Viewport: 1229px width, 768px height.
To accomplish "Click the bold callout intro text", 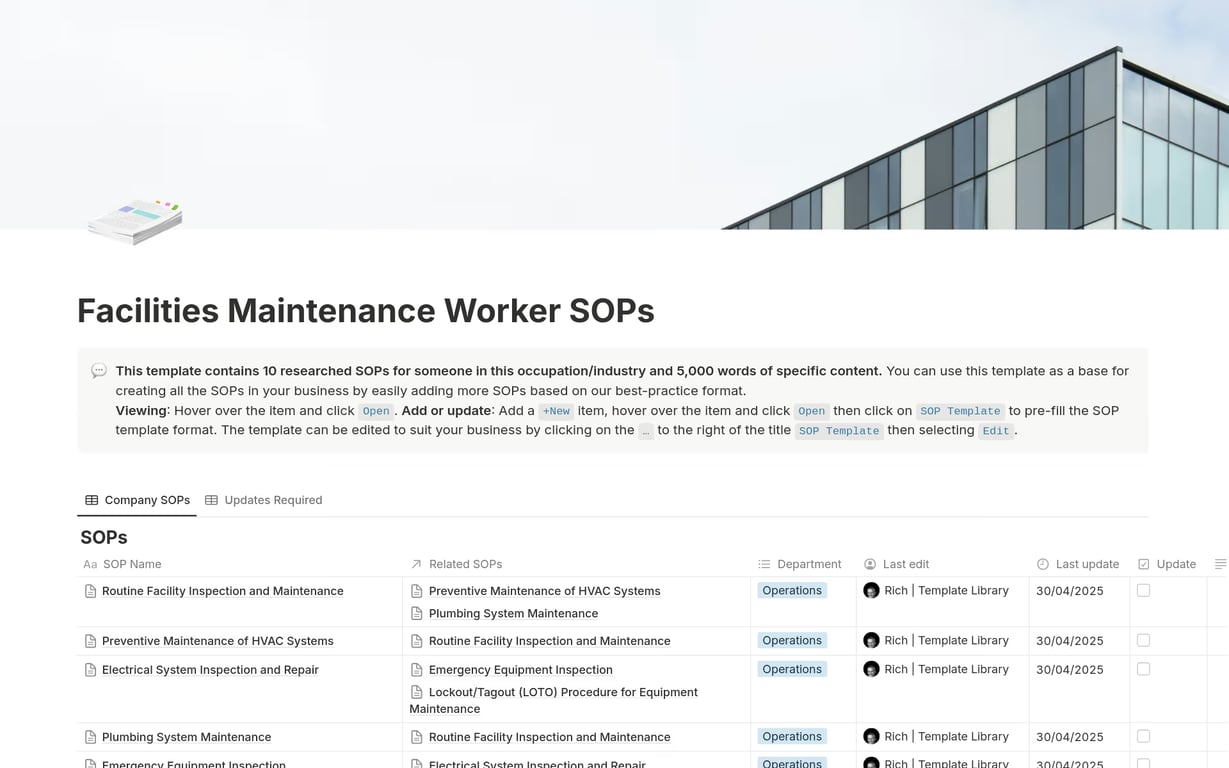I will 499,371.
